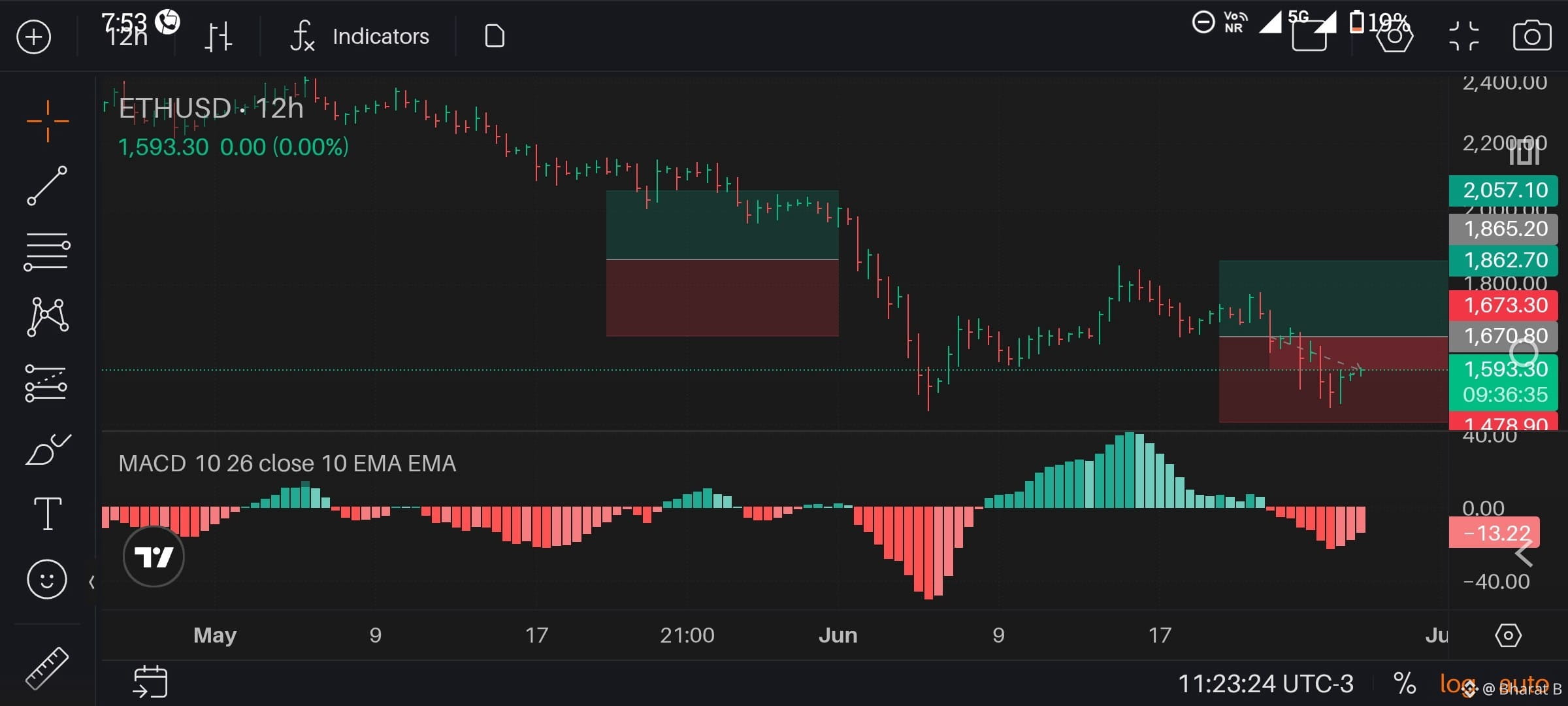
Task: Select the Text annotation tool
Action: click(47, 514)
